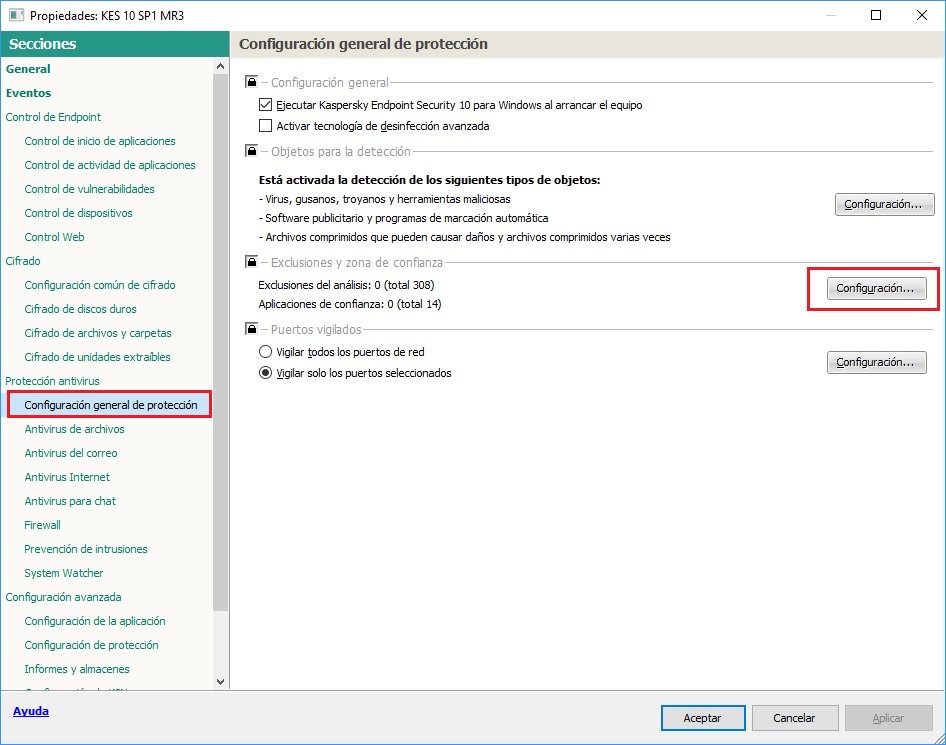Open Informes y almacenes section
Screen dimensions: 946x745
[77, 669]
